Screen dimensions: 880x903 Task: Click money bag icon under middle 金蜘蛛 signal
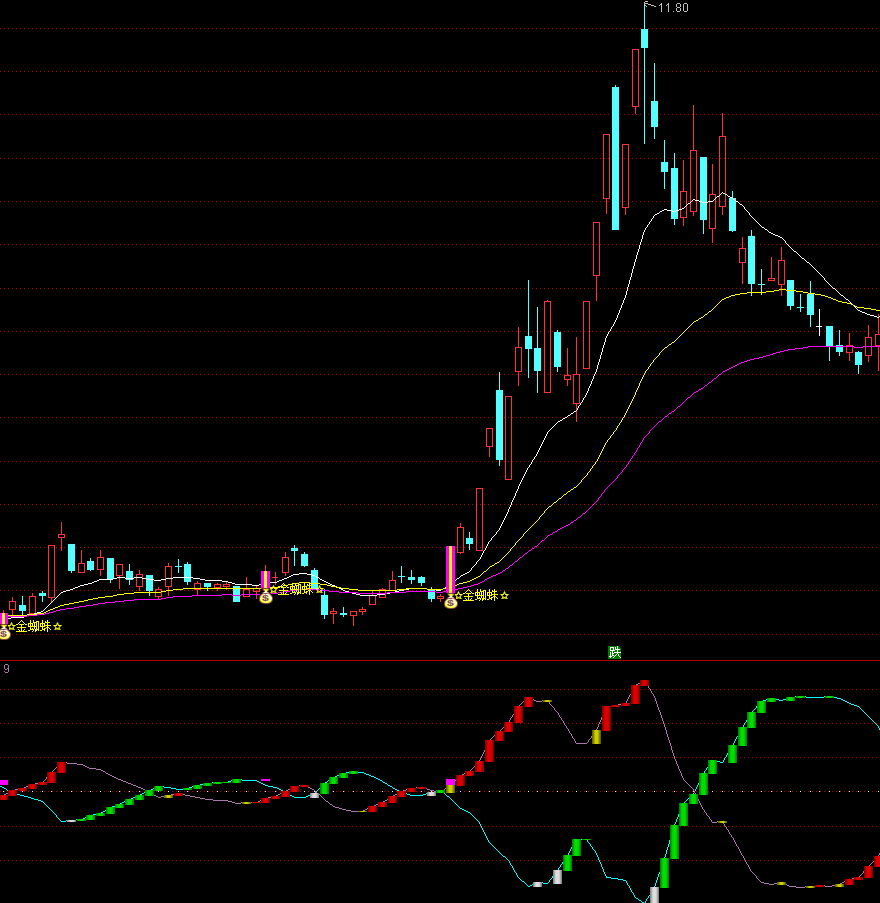265,597
